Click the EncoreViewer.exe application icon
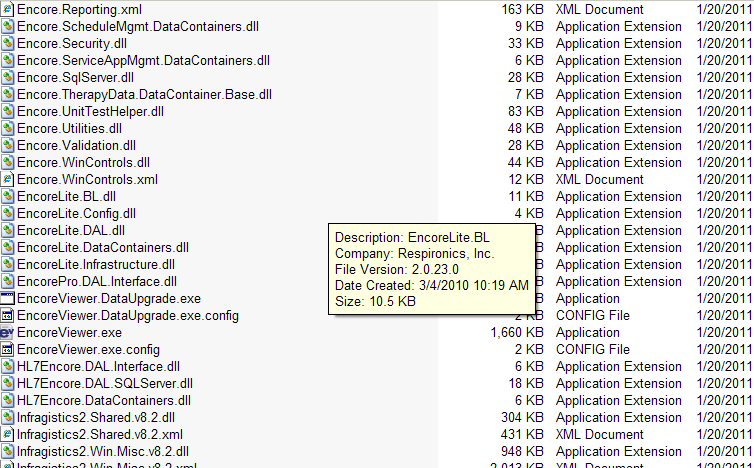This screenshot has height=468, width=754. tap(7, 332)
